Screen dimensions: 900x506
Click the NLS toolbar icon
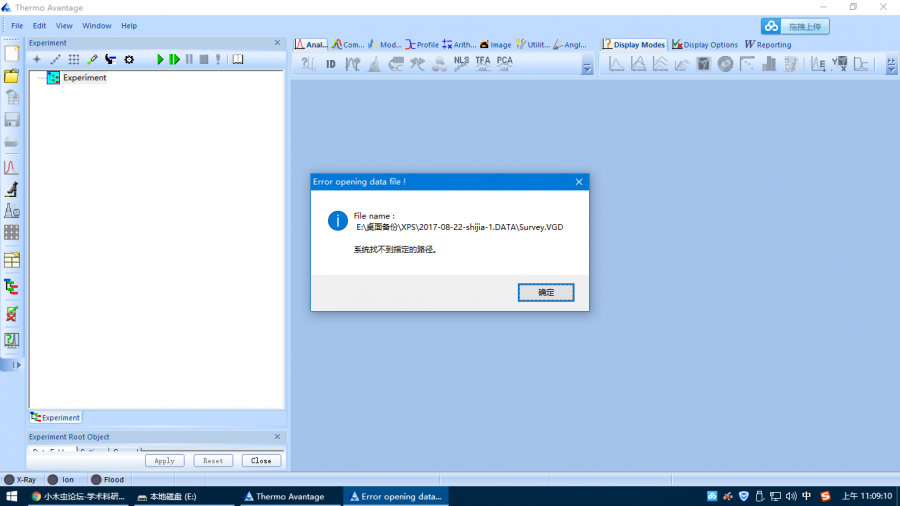[461, 64]
